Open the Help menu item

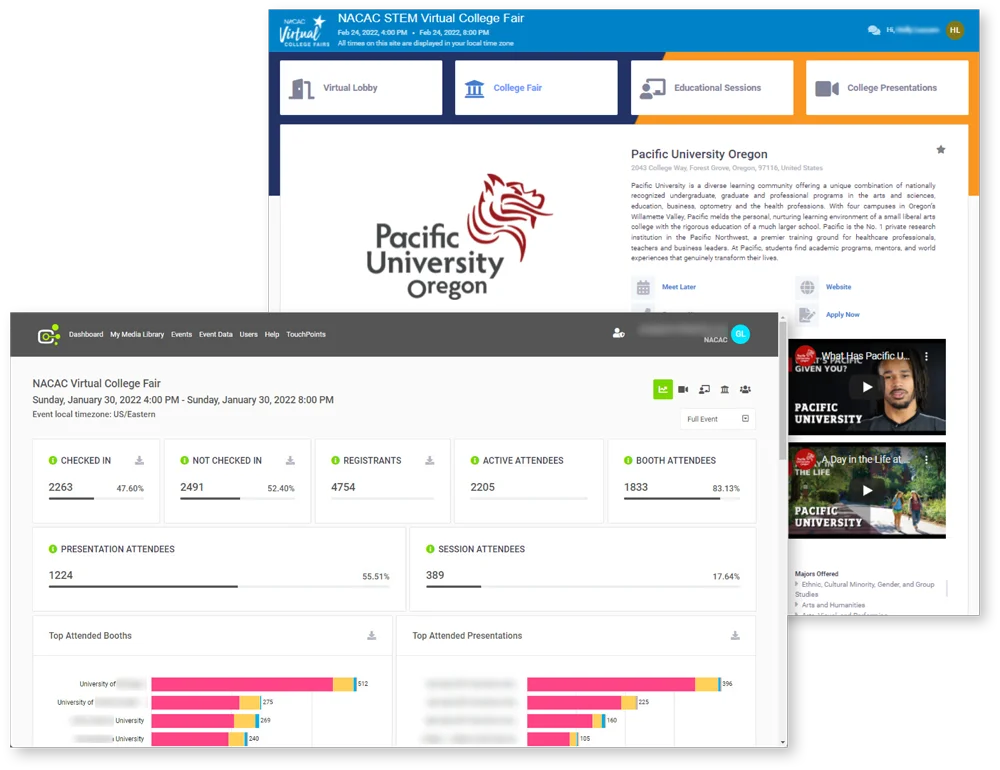tap(272, 334)
